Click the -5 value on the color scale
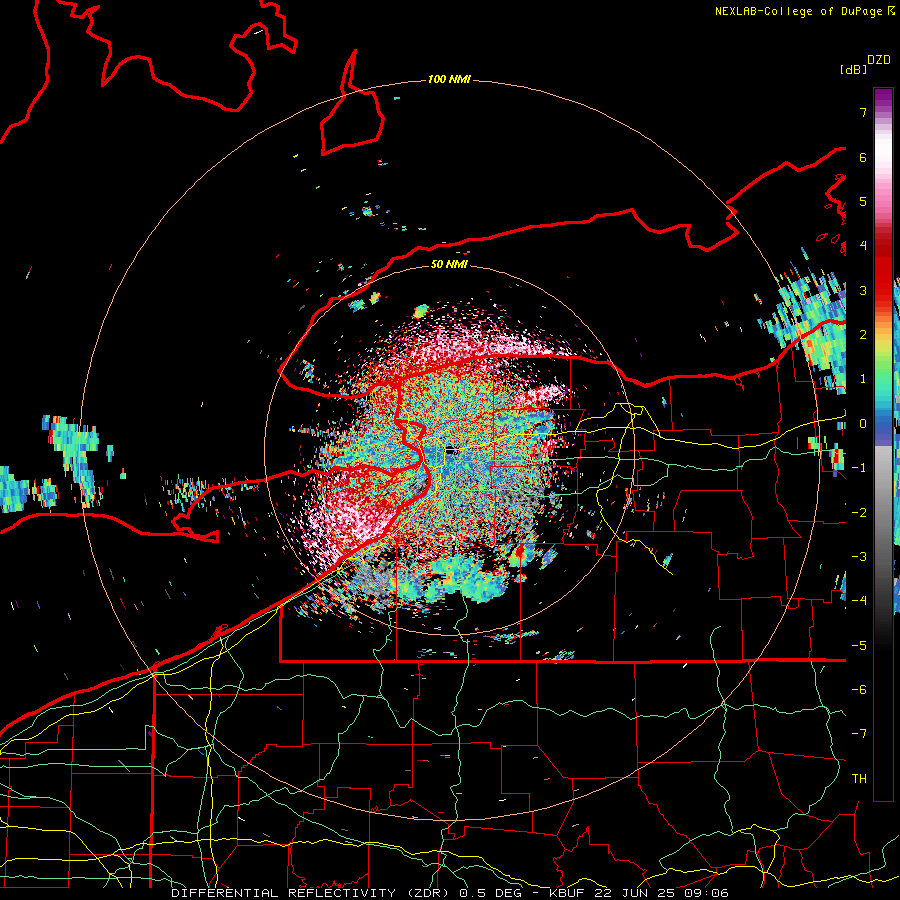900x900 pixels. coord(859,646)
